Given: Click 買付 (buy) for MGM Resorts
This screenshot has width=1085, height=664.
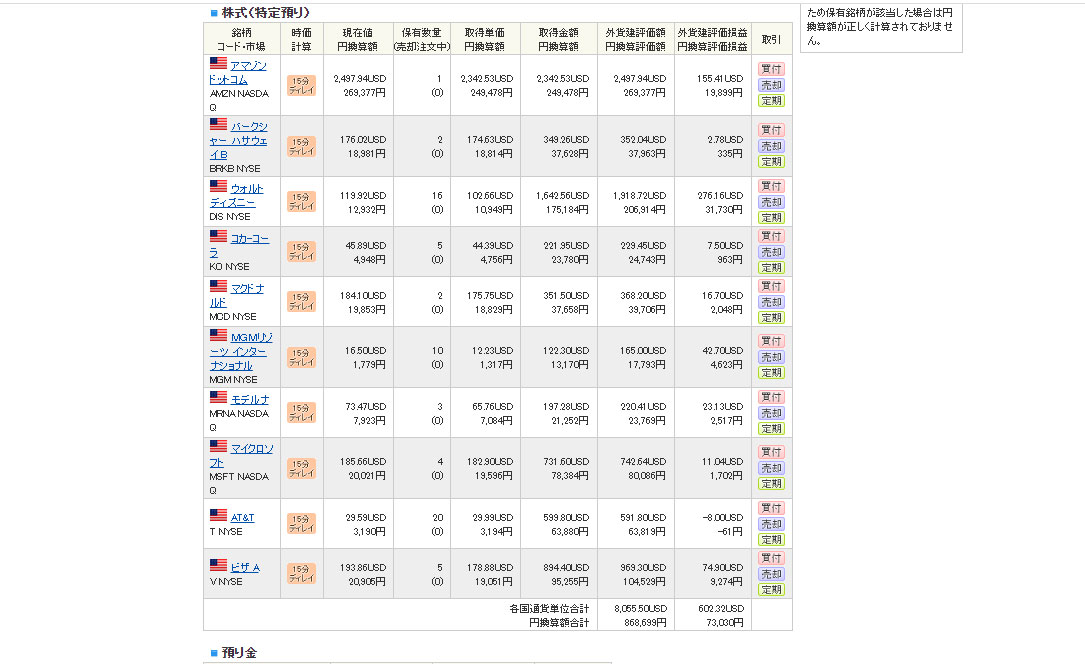Looking at the screenshot, I should (771, 341).
